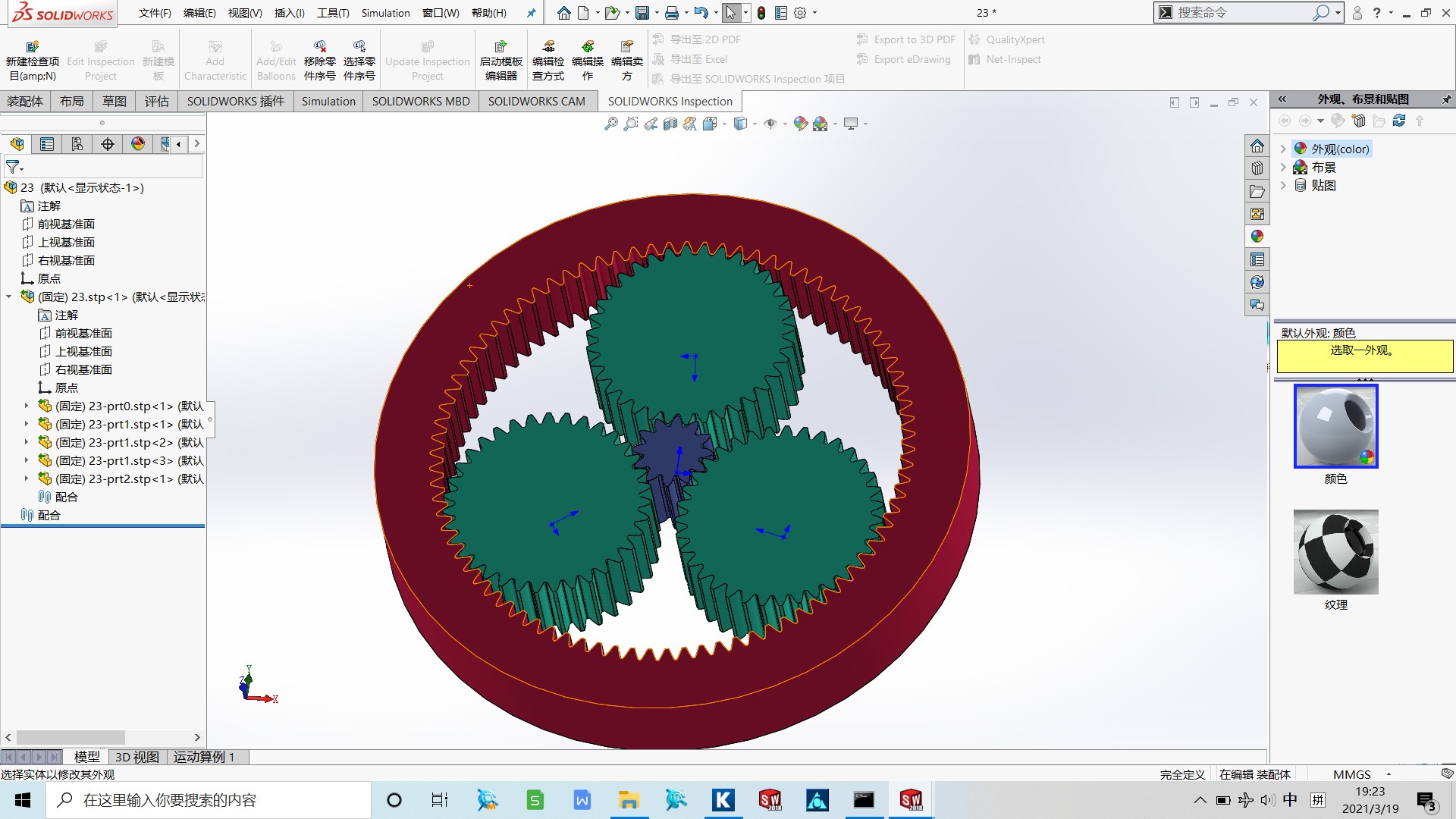1456x819 pixels.
Task: Switch to the 装配体 ribbon tab
Action: click(25, 101)
